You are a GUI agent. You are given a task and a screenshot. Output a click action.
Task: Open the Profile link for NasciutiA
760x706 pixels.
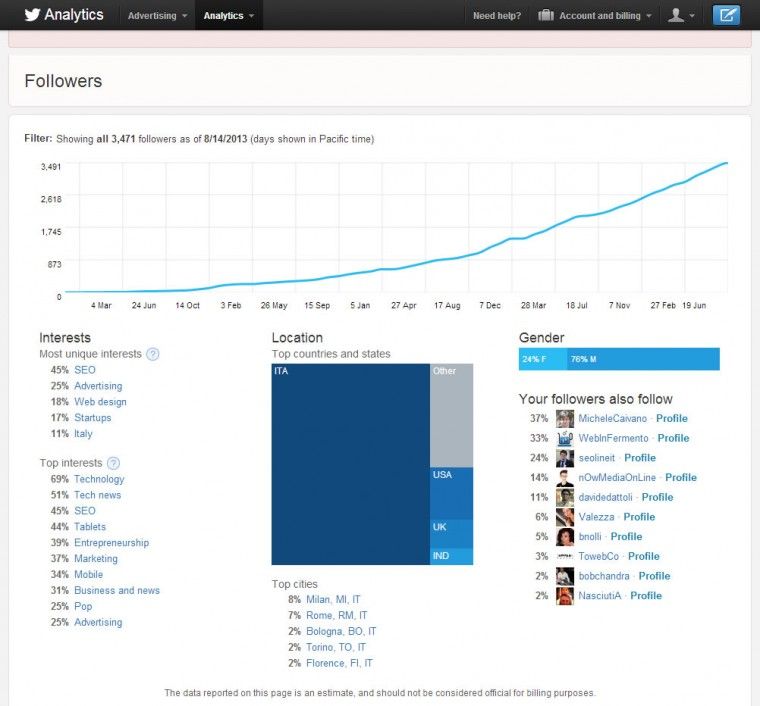[646, 596]
